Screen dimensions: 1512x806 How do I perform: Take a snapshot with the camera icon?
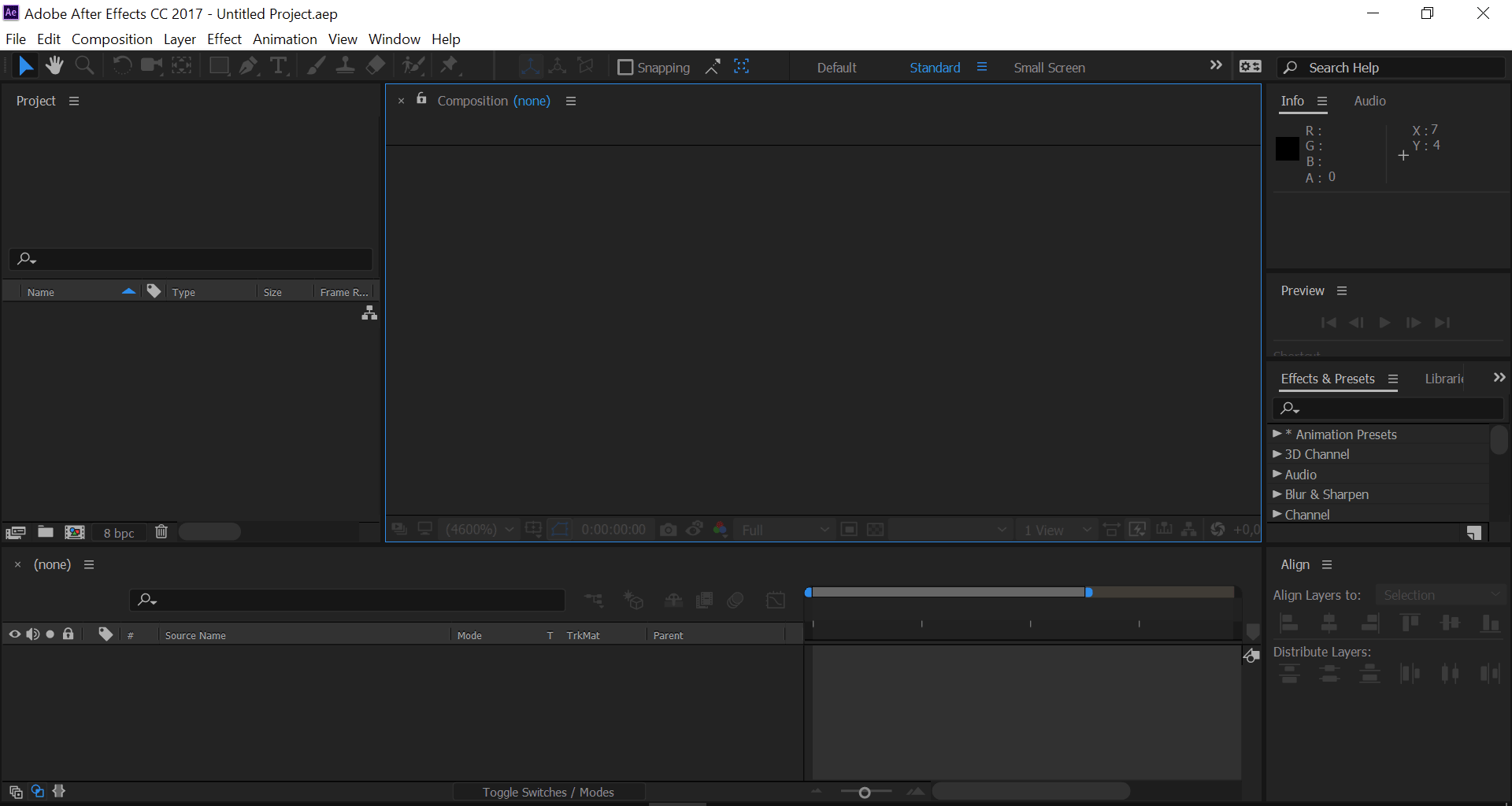pyautogui.click(x=668, y=530)
